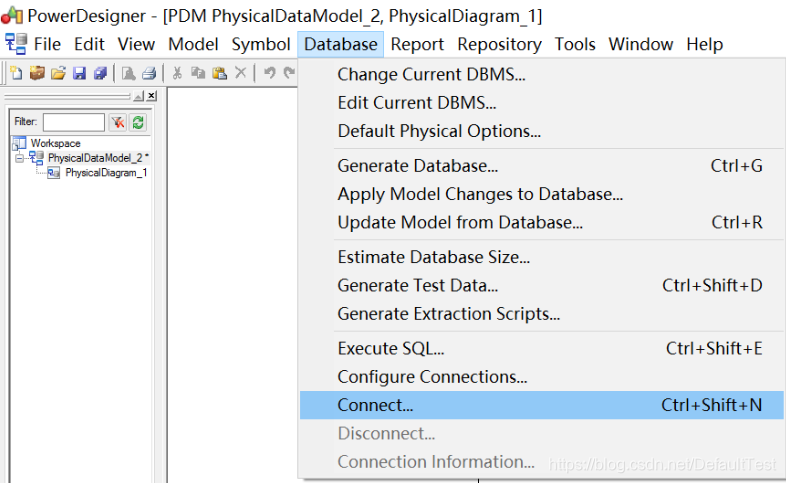Viewport: 786px width, 483px height.
Task: Select PhysicalDataModel_2 in the tree
Action: pos(98,158)
